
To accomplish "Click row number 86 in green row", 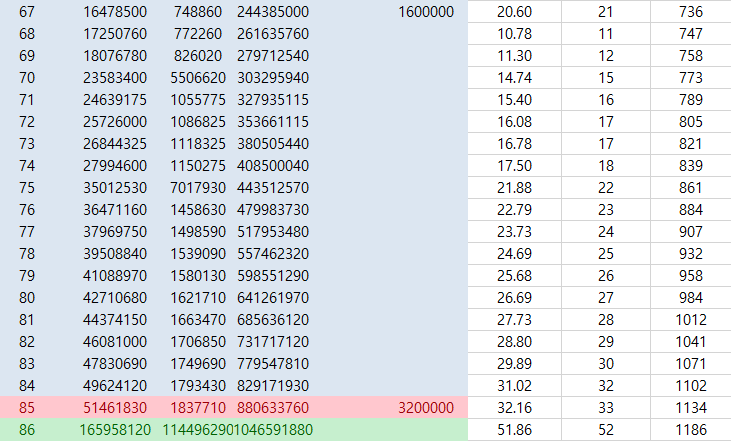I will tap(27, 430).
